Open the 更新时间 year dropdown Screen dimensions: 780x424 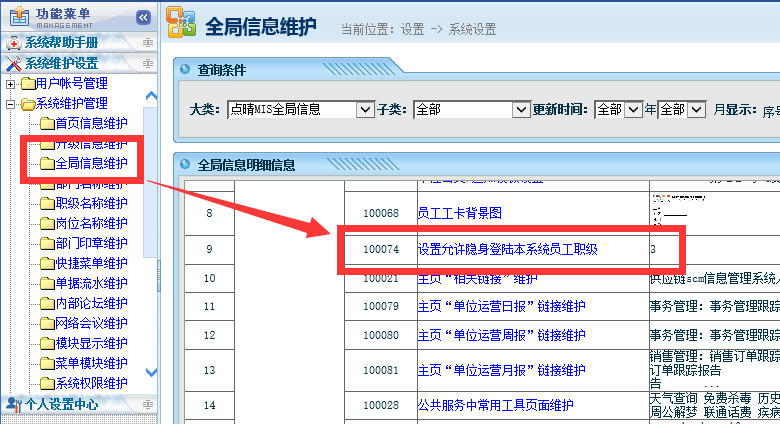[x=632, y=110]
